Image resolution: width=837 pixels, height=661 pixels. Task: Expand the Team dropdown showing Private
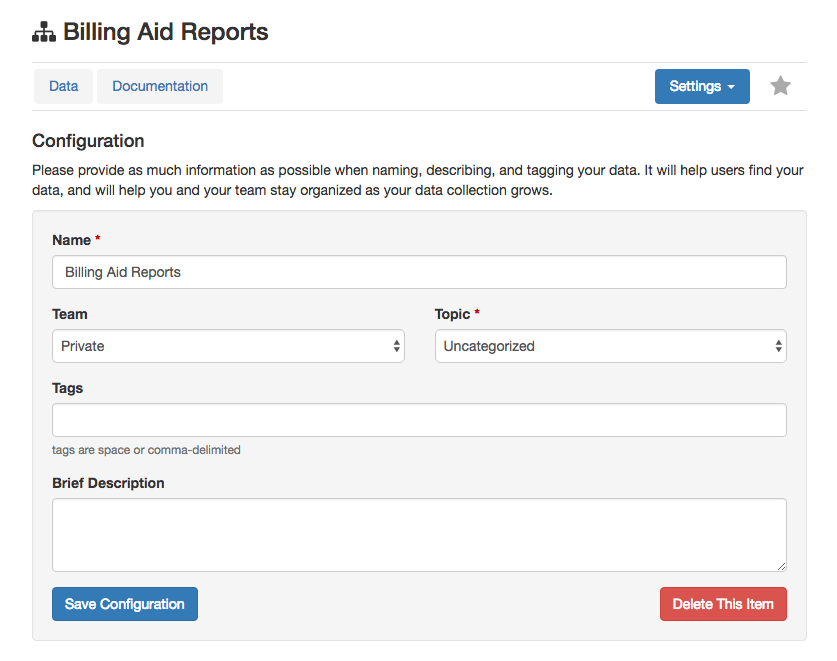point(228,346)
